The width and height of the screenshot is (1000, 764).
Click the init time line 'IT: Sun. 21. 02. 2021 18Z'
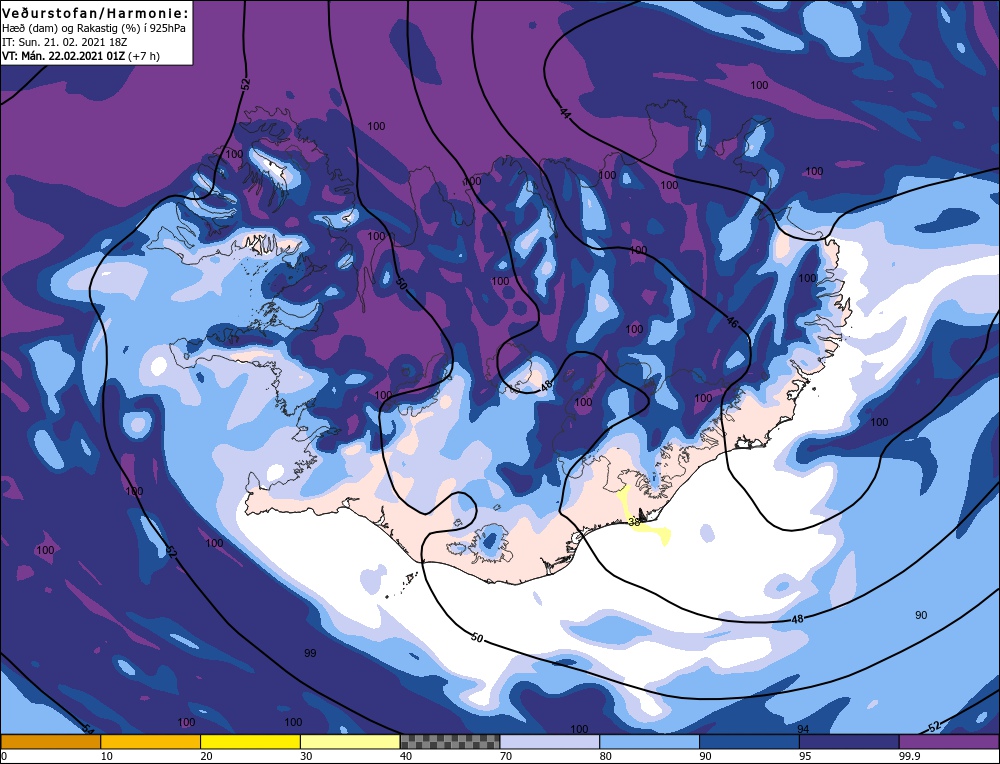[x=65, y=42]
